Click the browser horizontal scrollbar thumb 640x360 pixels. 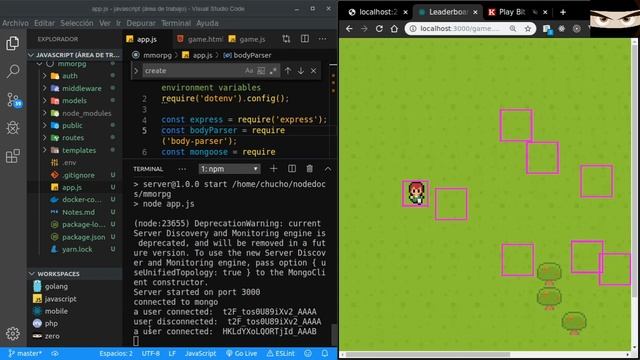pos(427,354)
